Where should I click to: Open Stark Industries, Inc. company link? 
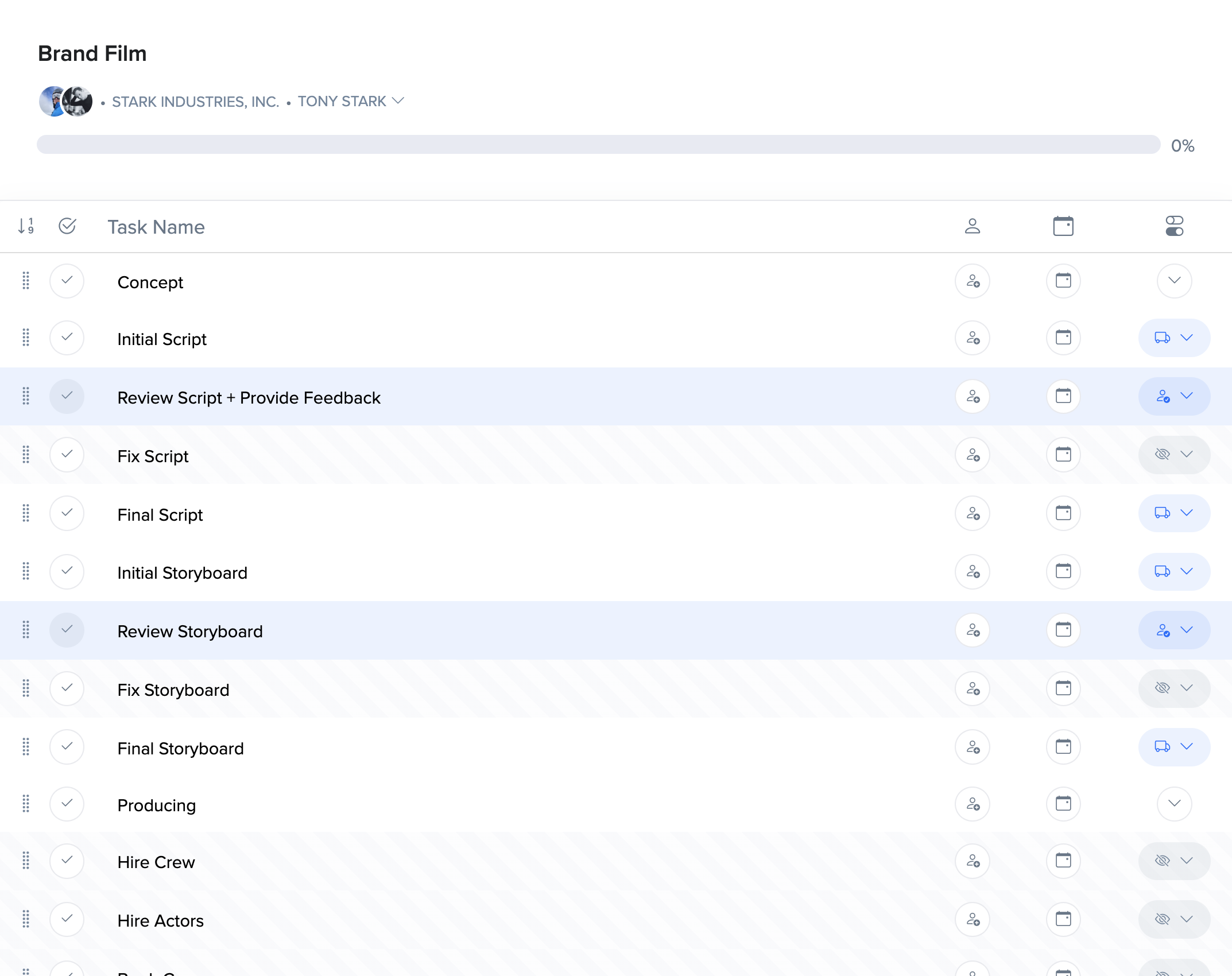[195, 102]
